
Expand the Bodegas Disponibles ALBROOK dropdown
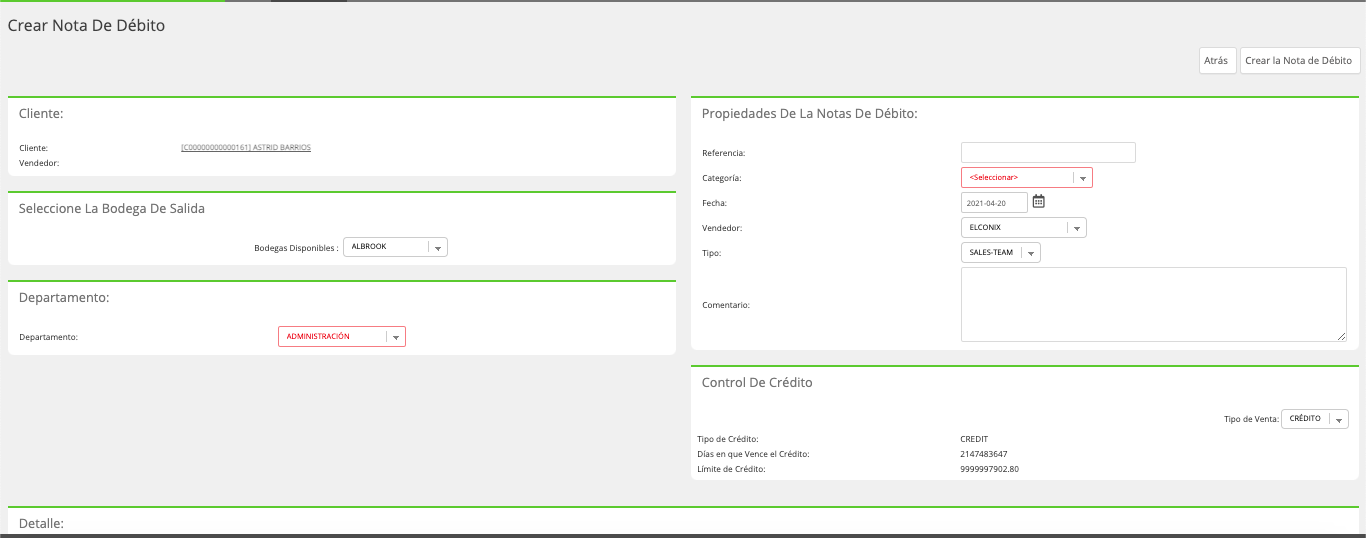click(x=395, y=247)
